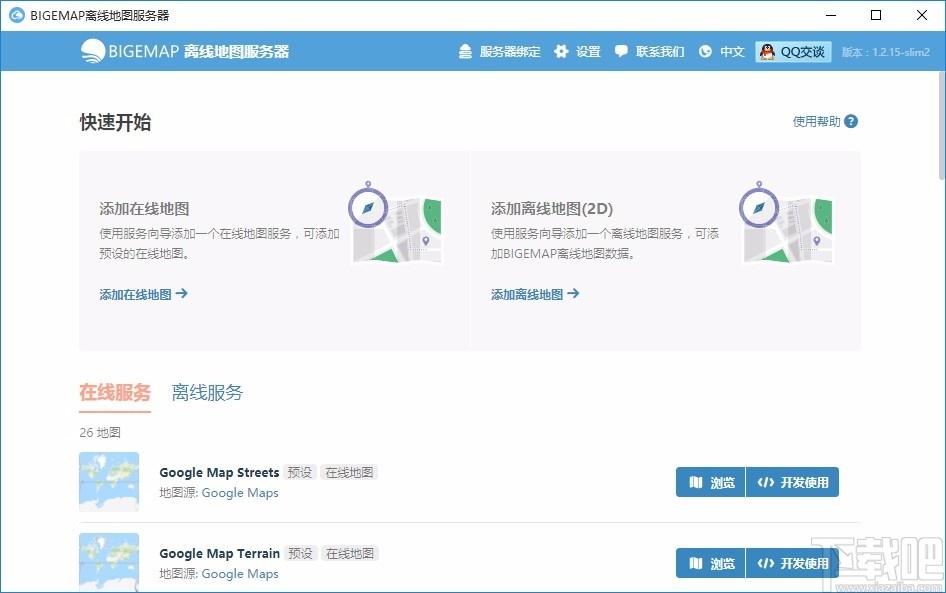The width and height of the screenshot is (946, 593).
Task: Click the QQ penguin icon
Action: click(x=767, y=52)
